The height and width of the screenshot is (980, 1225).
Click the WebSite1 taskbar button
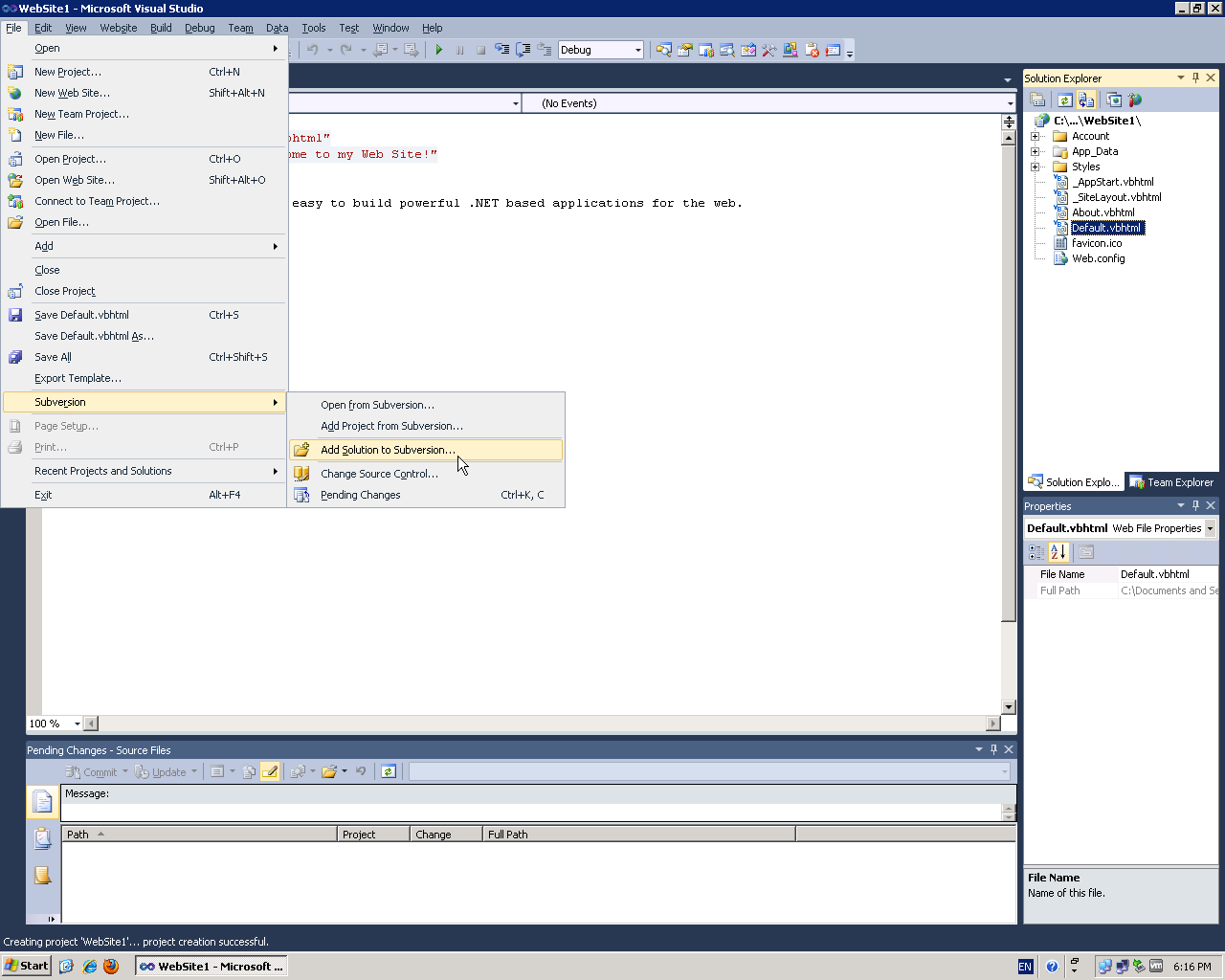coord(212,966)
